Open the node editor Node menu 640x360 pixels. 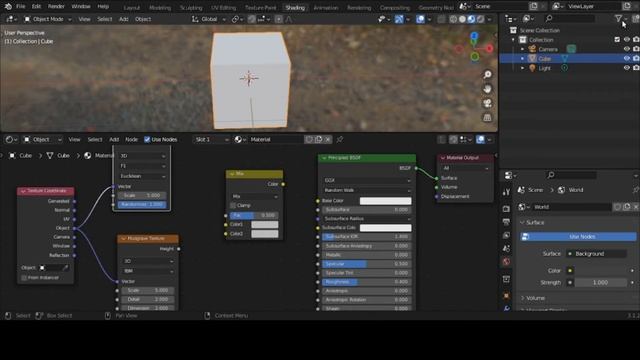131,140
